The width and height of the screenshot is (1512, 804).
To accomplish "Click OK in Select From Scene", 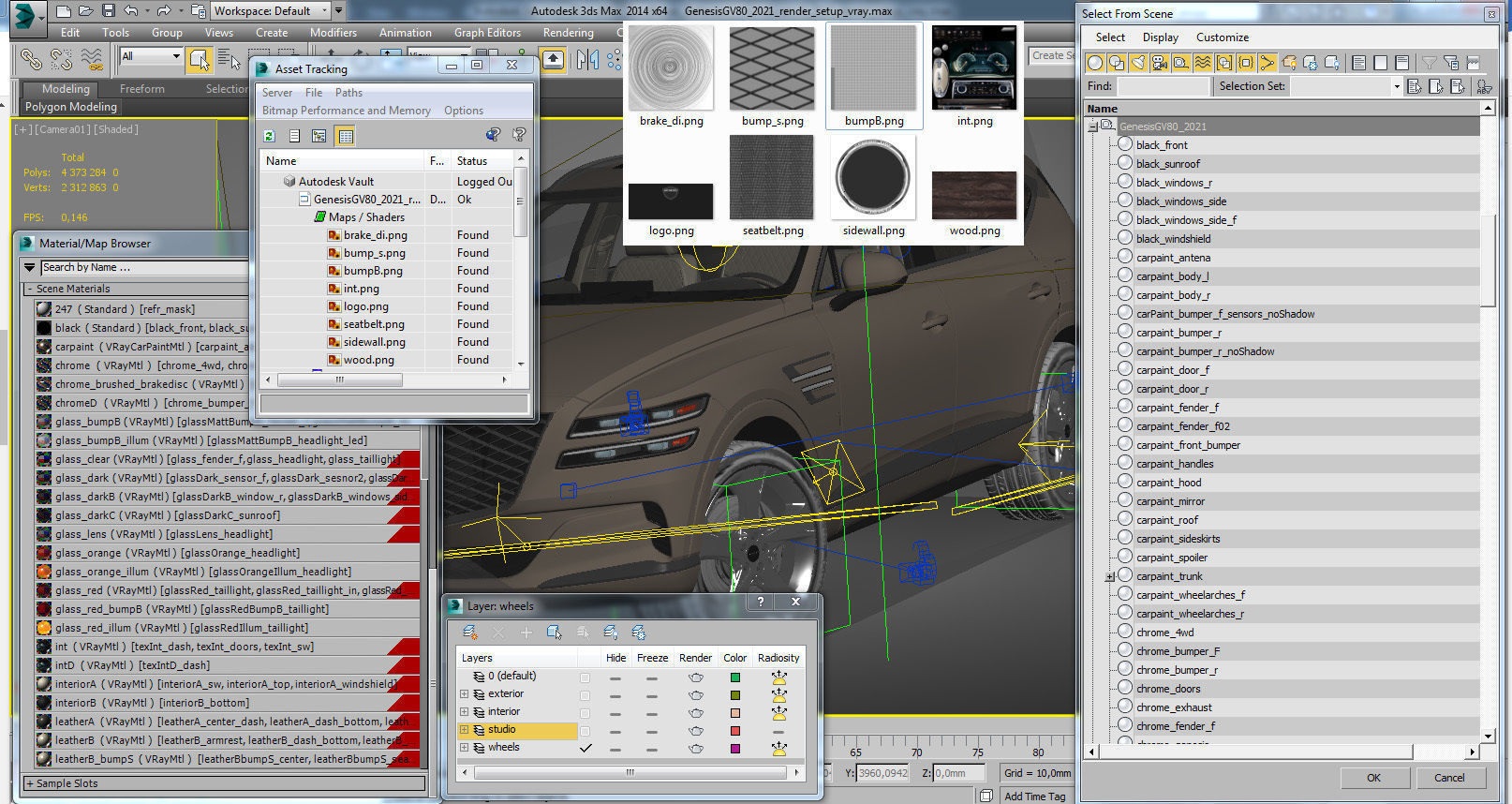I will point(1373,778).
